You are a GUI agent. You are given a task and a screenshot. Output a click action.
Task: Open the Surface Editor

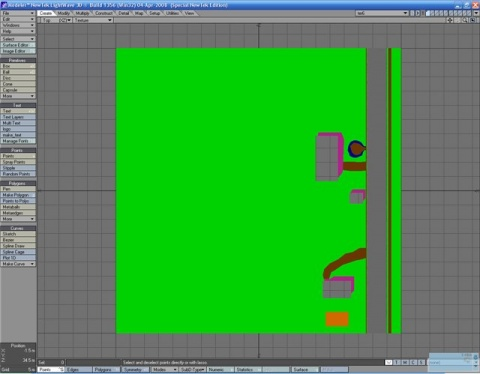[18, 45]
